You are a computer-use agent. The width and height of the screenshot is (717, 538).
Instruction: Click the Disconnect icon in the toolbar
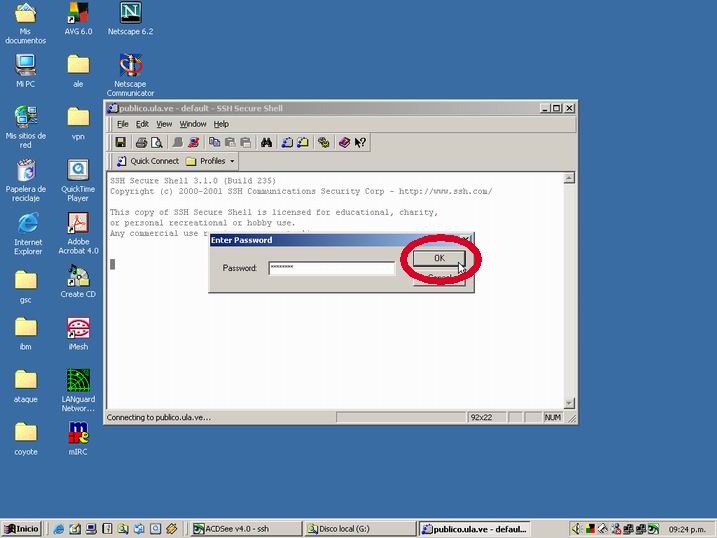point(193,143)
